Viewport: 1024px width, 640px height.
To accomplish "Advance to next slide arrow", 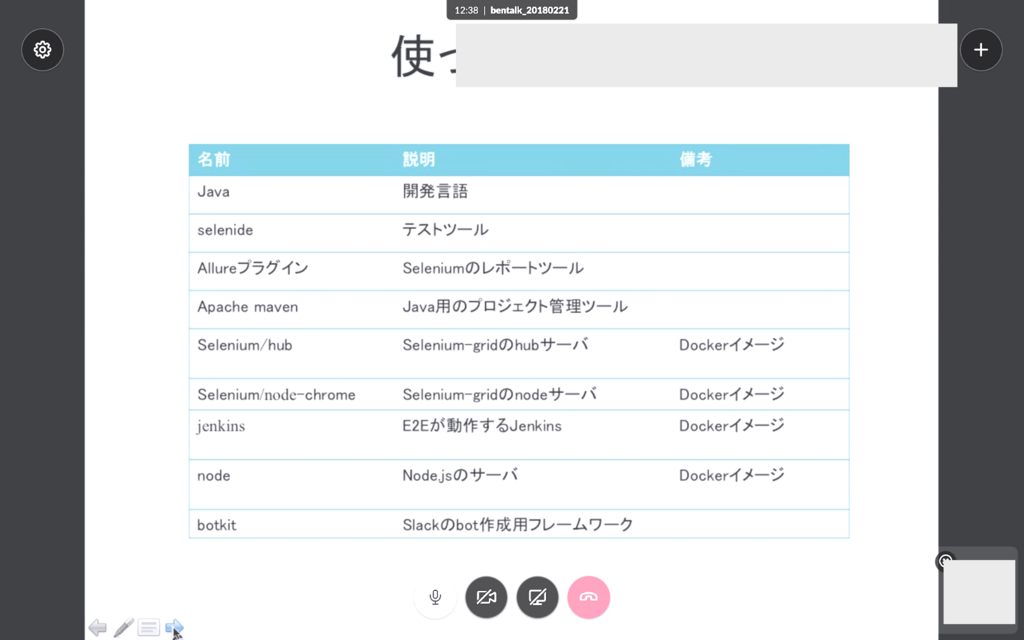I will [x=174, y=628].
